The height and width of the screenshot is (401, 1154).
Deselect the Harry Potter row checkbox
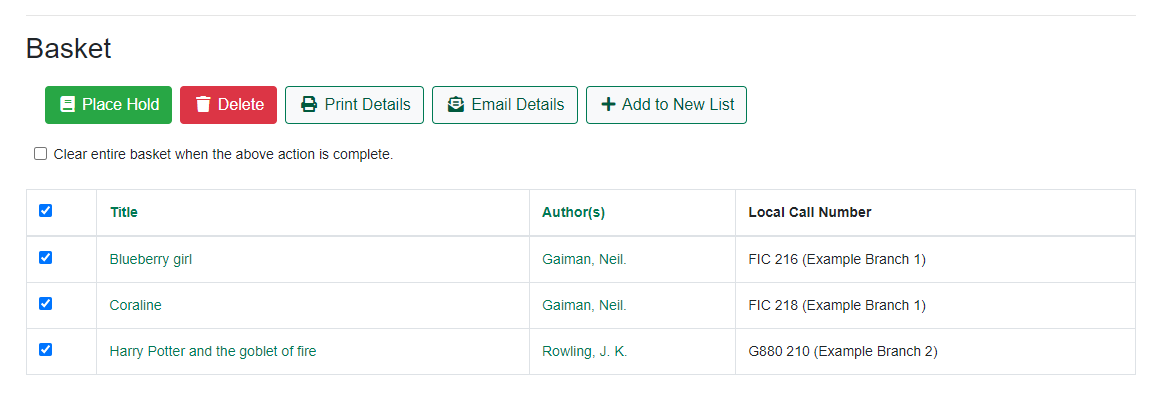(x=45, y=350)
